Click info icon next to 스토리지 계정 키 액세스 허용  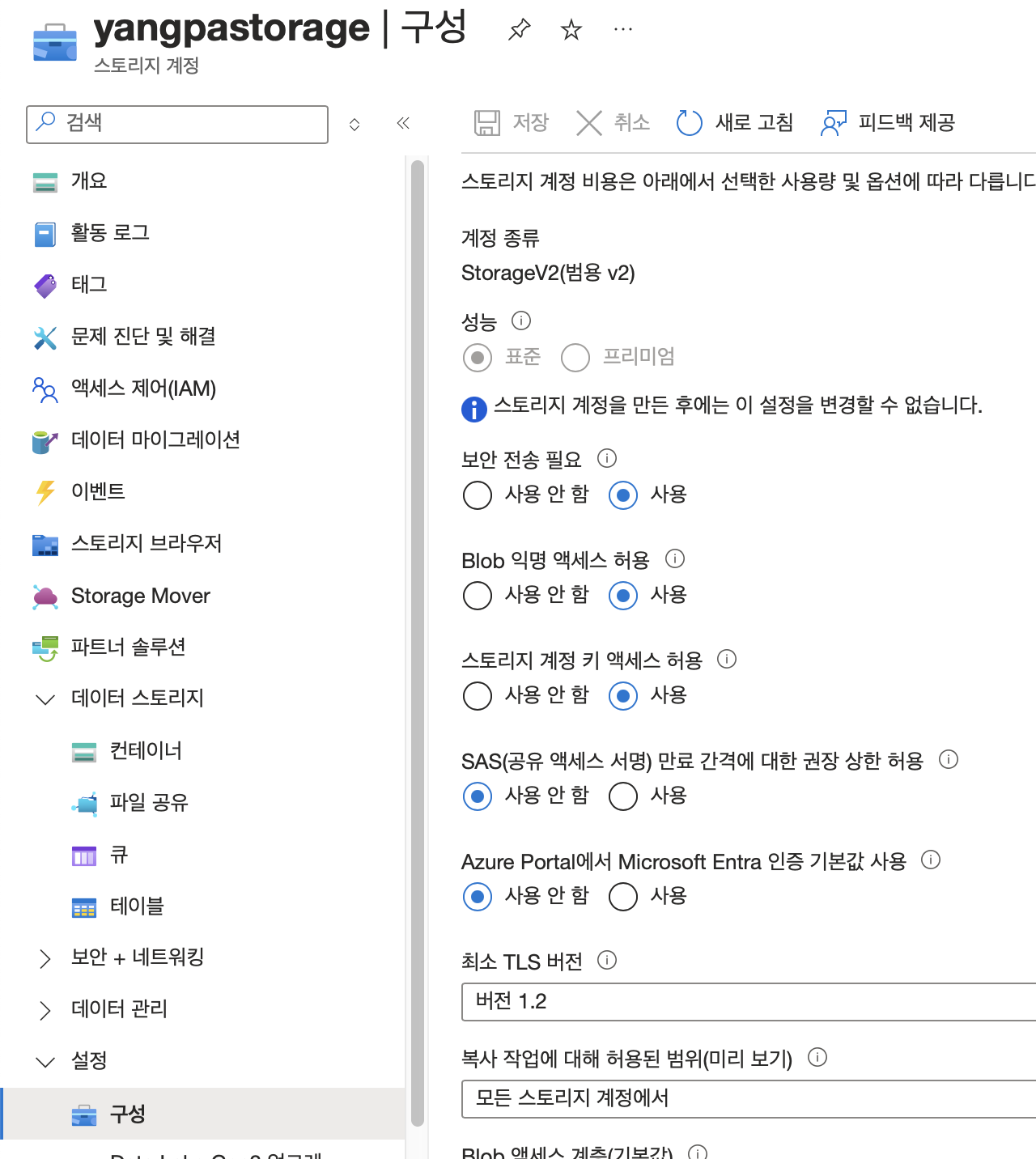pyautogui.click(x=727, y=659)
